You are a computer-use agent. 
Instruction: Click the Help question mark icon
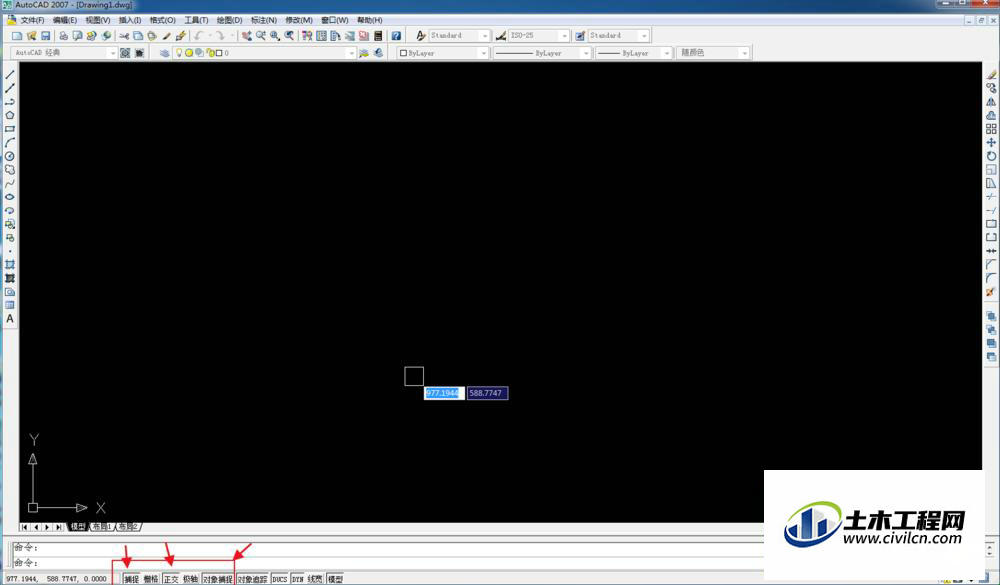[396, 36]
